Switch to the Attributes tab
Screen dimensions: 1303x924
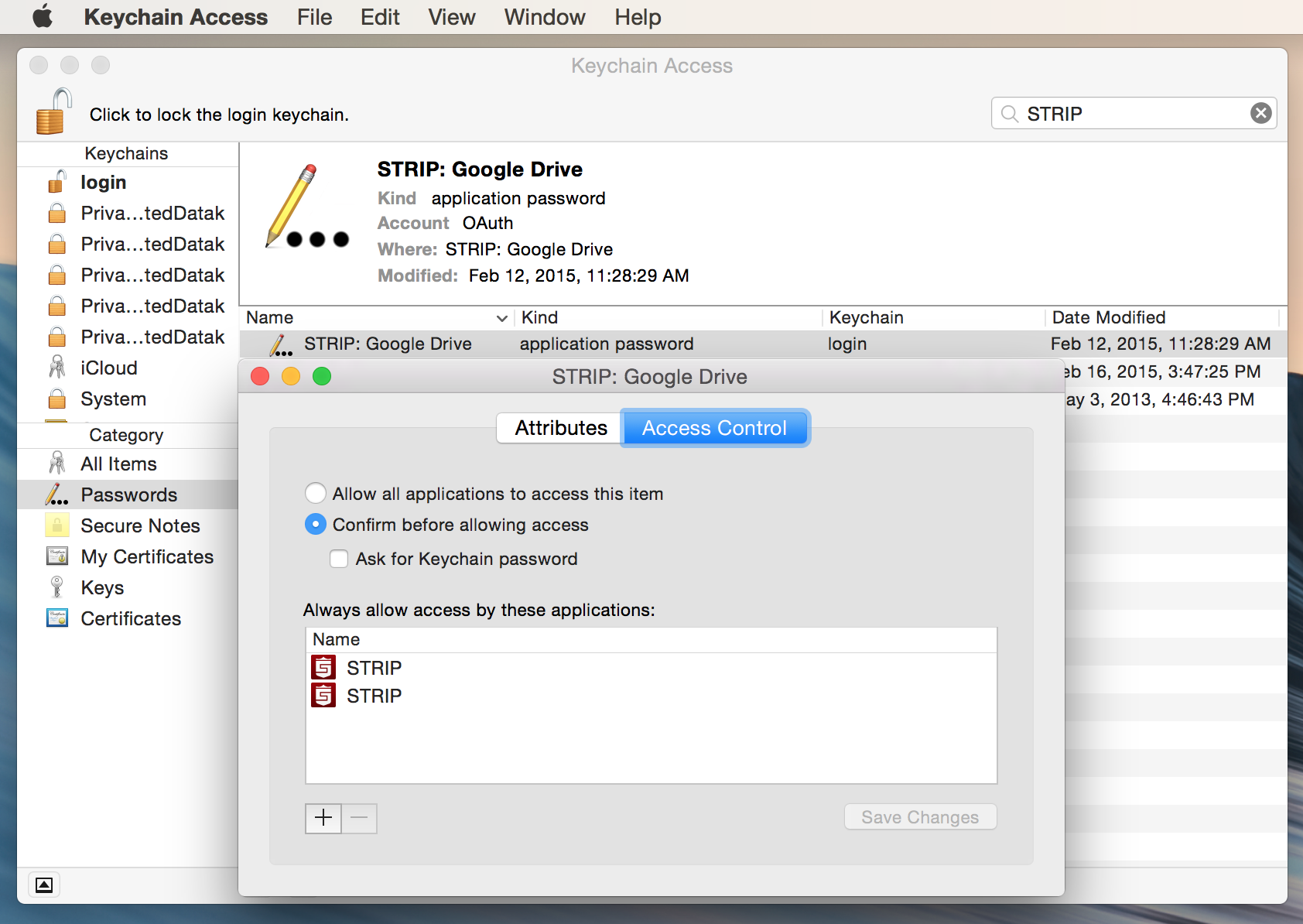click(x=560, y=428)
